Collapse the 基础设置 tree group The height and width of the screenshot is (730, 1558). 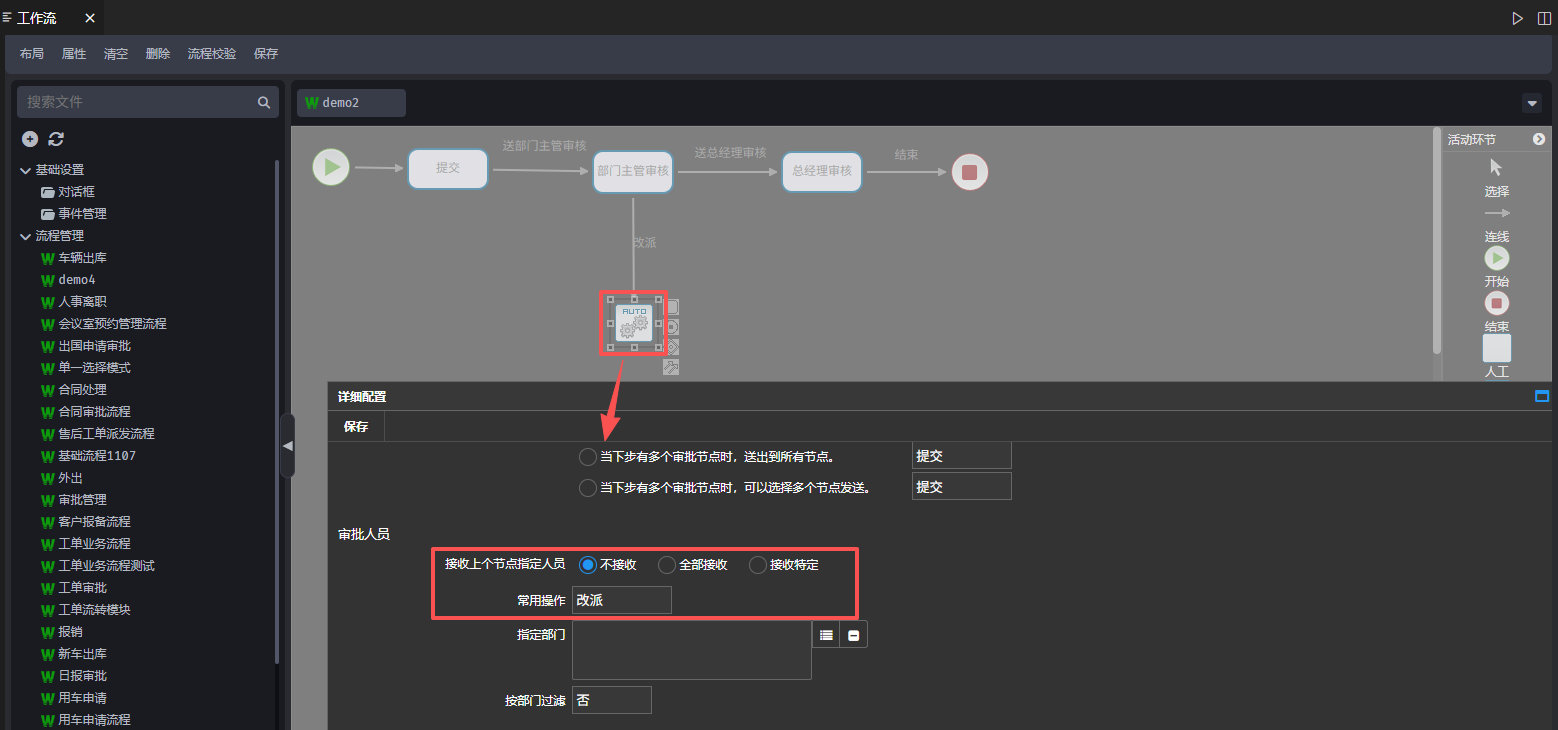pos(25,170)
